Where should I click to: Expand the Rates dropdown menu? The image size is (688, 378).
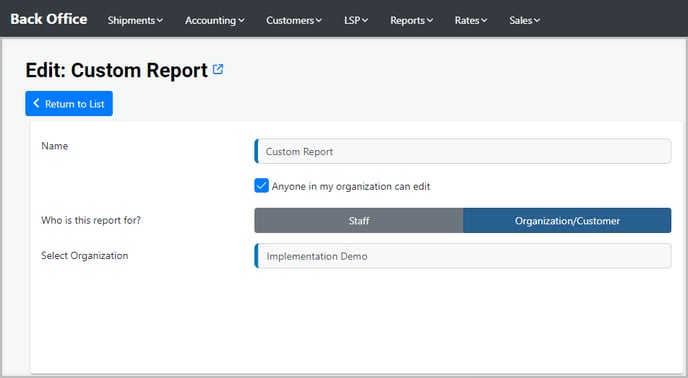point(471,20)
